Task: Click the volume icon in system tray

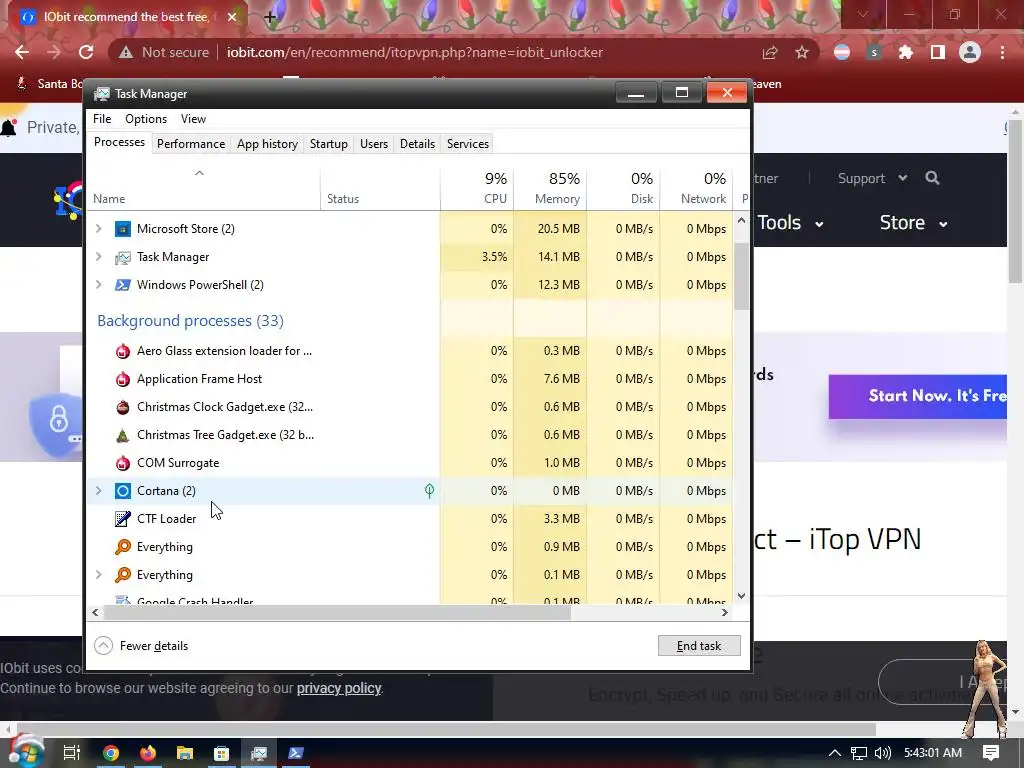Action: [x=882, y=753]
